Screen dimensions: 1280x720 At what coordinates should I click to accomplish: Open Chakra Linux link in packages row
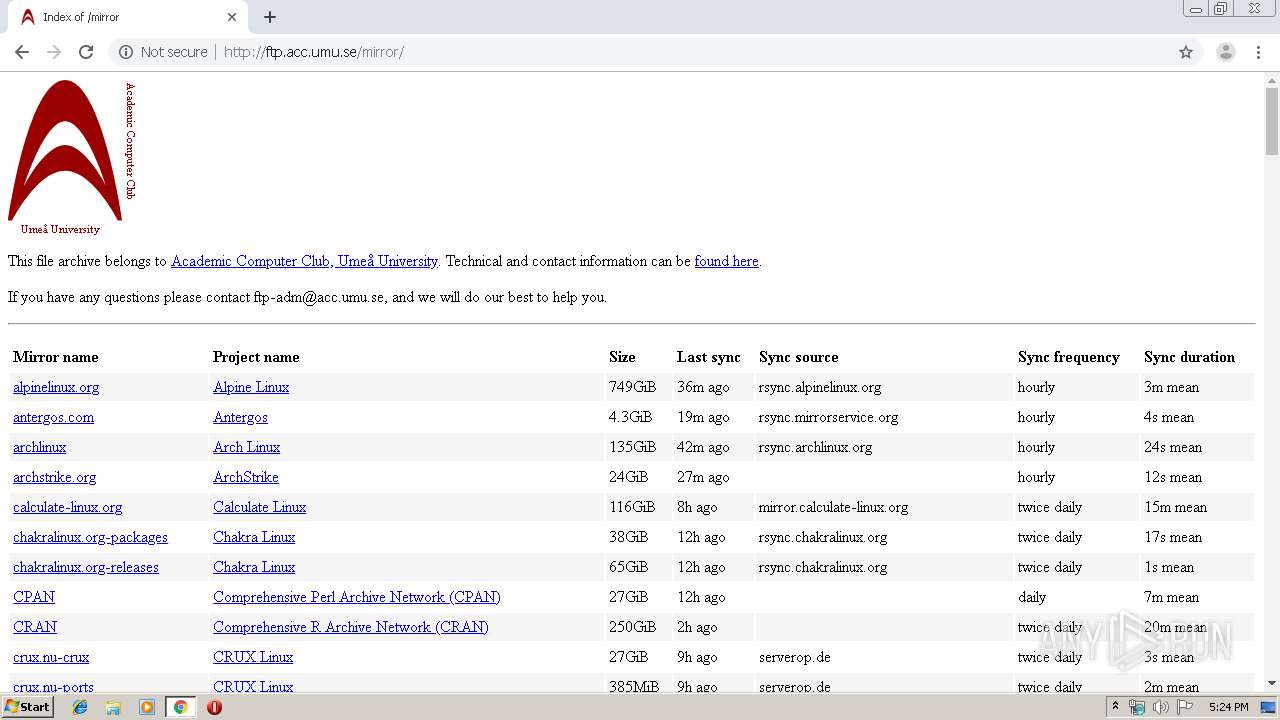(x=254, y=537)
